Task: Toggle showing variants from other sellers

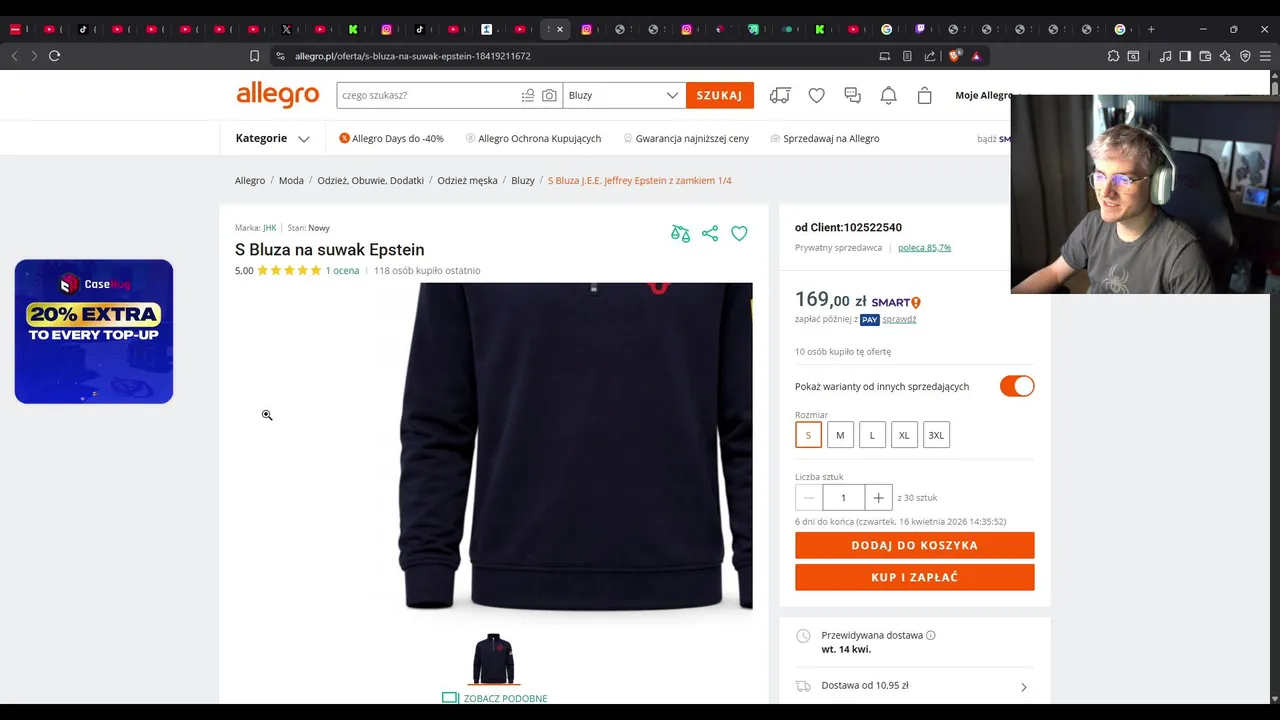Action: point(1017,386)
